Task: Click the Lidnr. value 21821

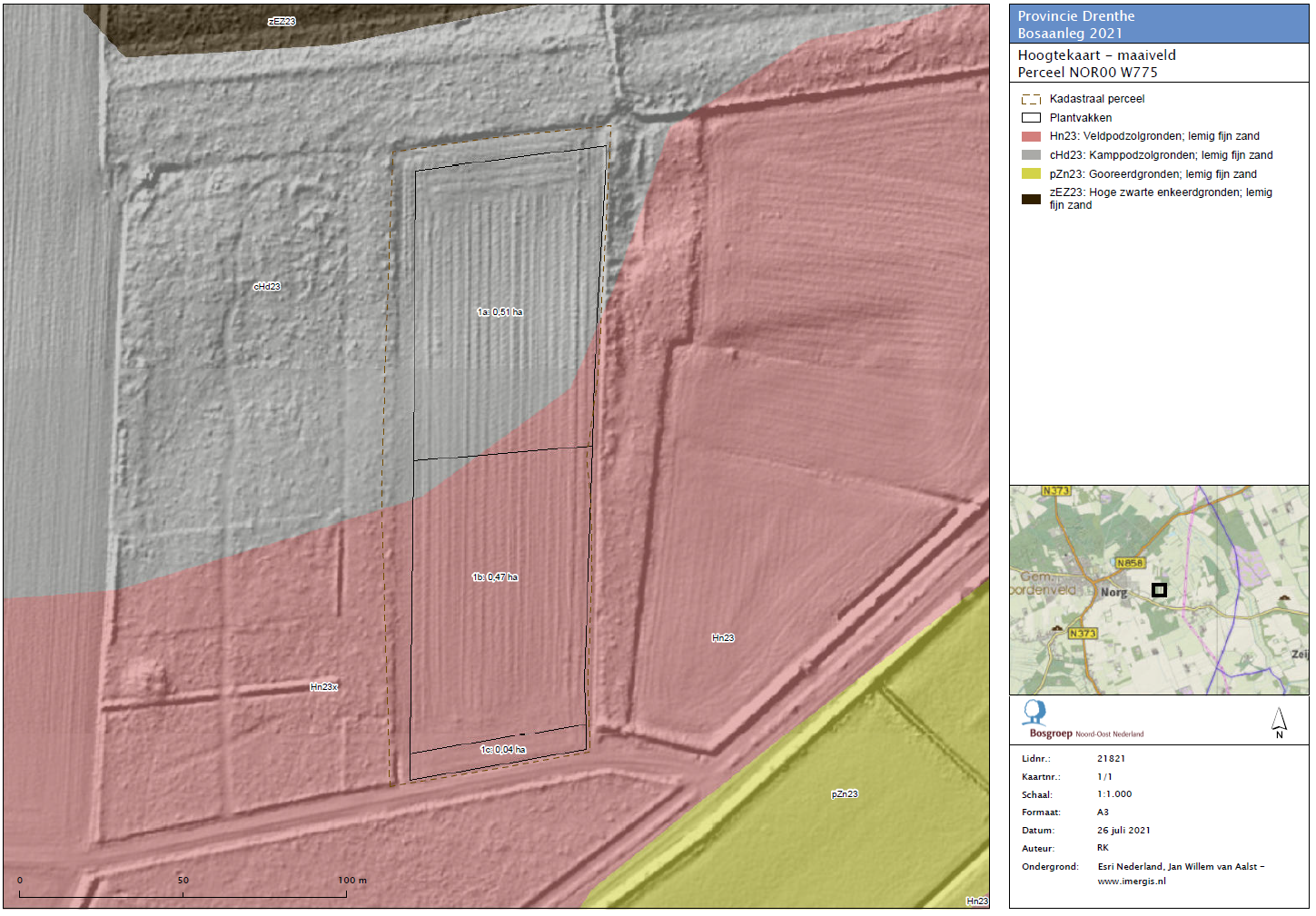Action: (x=1111, y=759)
